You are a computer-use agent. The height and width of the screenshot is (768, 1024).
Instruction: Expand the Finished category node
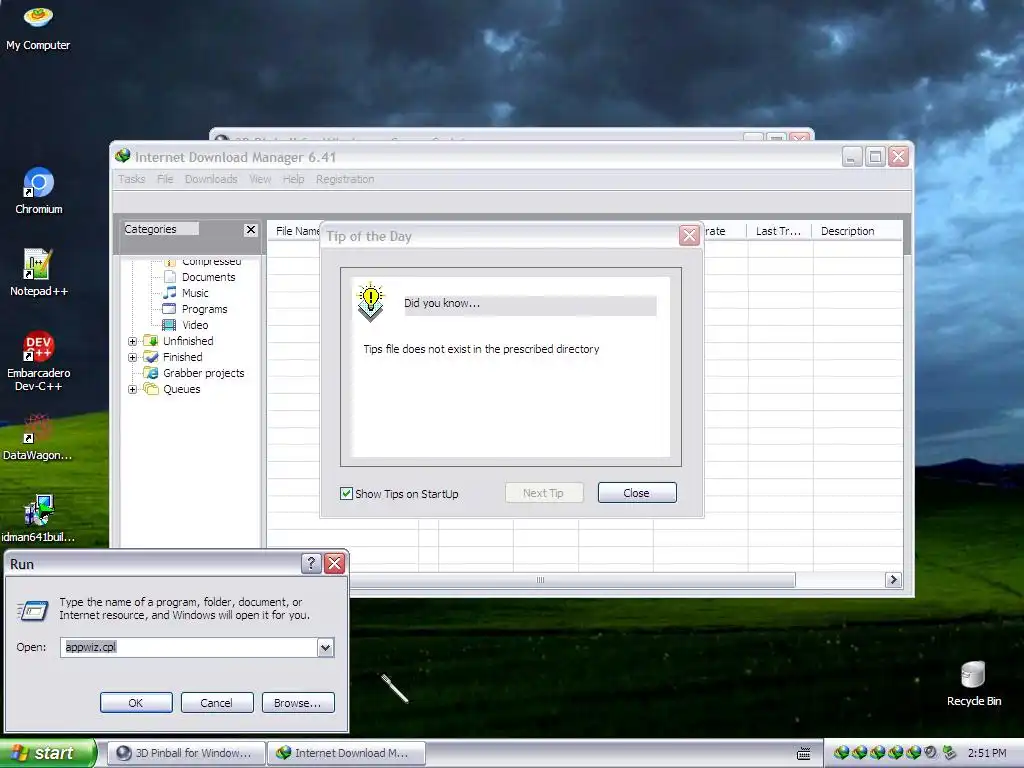pyautogui.click(x=133, y=357)
